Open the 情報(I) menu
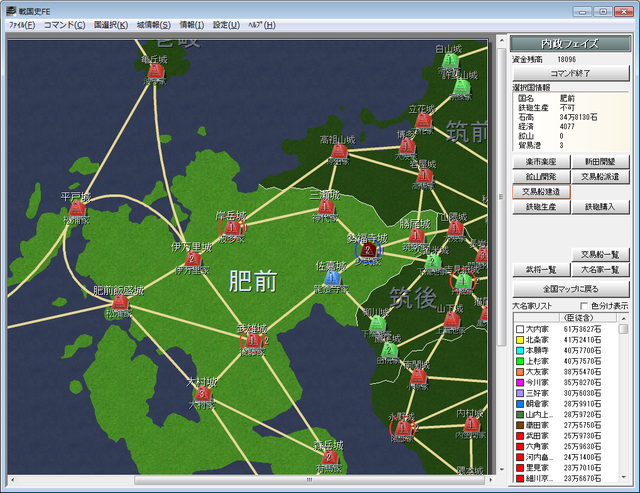This screenshot has height=493, width=640. point(192,25)
